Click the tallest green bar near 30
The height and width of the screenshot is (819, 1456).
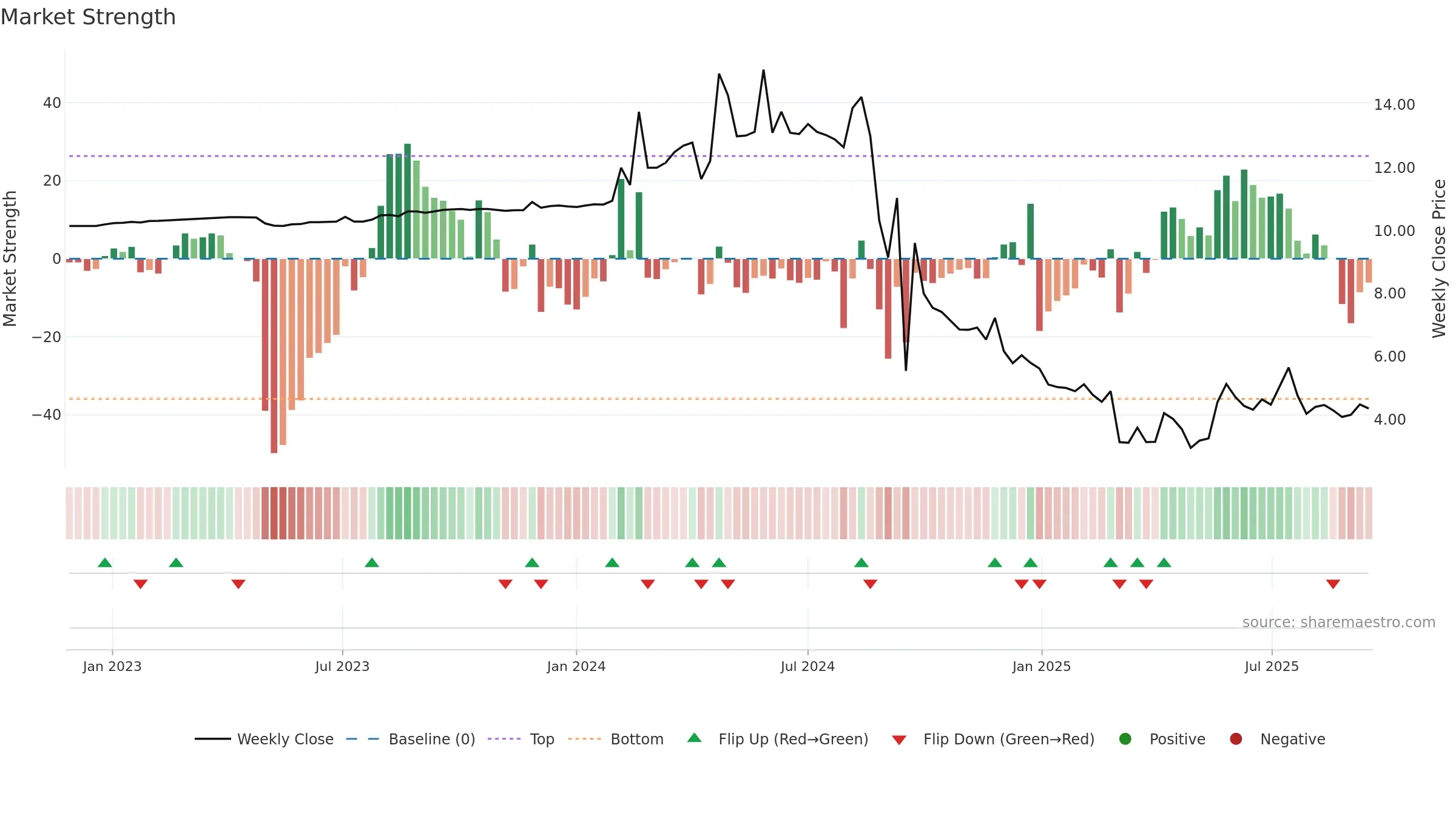pyautogui.click(x=408, y=201)
